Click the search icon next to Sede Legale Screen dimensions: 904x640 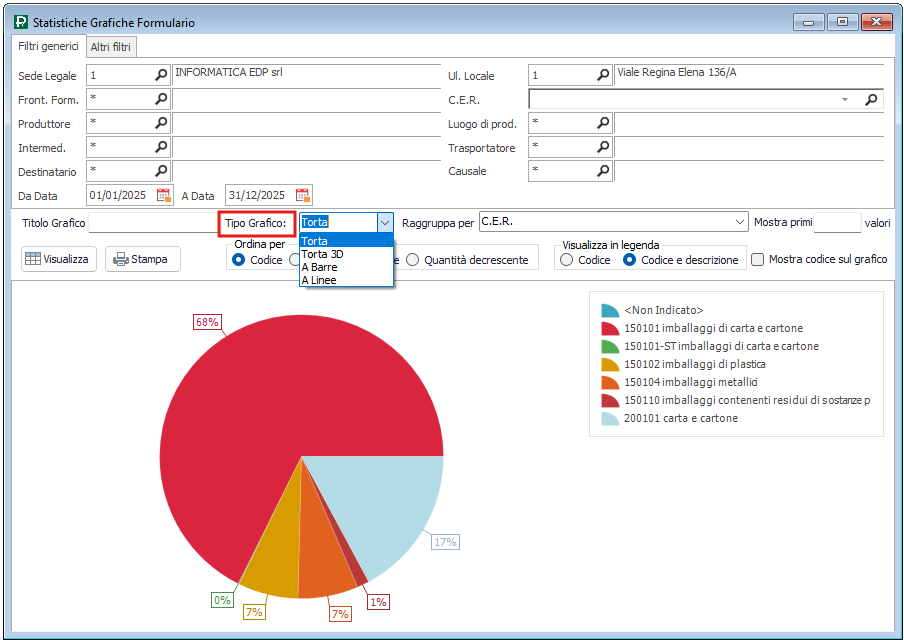[x=161, y=75]
